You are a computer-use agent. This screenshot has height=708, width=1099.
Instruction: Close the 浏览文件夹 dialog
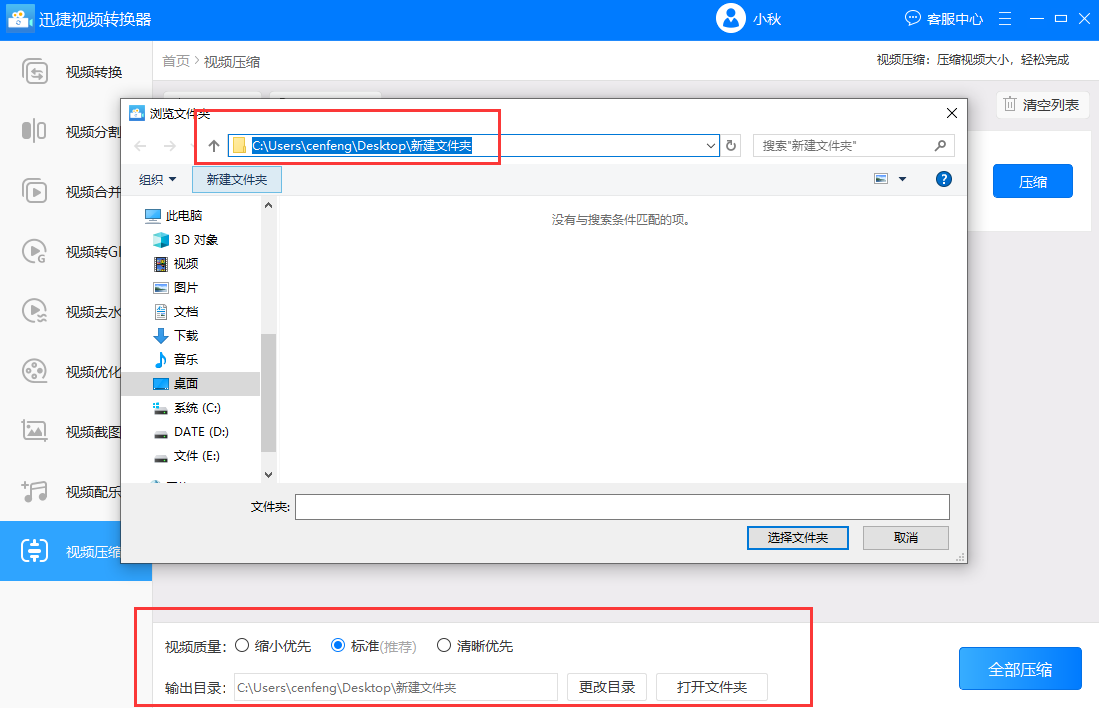951,113
